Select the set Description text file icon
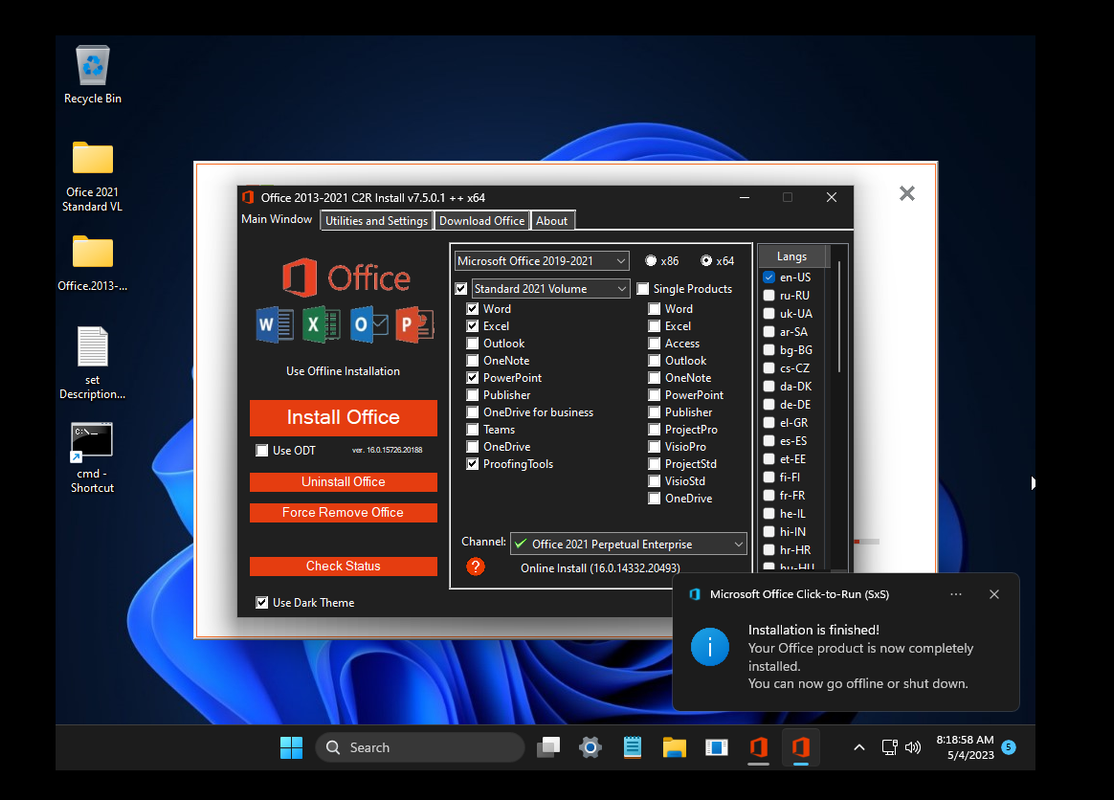The image size is (1114, 800). coord(92,362)
